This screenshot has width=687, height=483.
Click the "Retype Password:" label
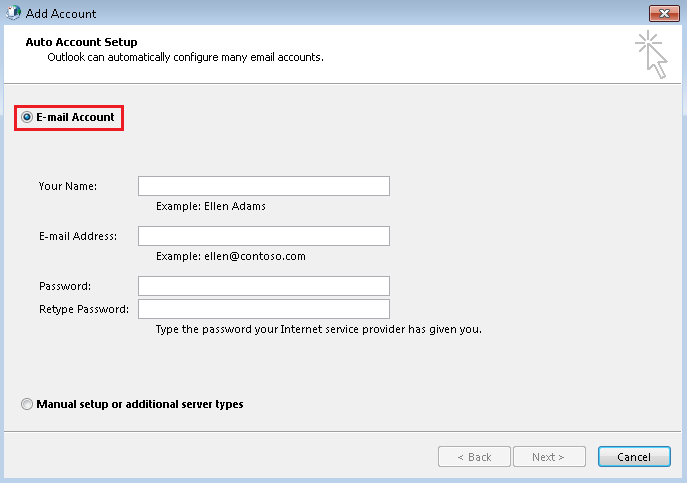click(84, 309)
